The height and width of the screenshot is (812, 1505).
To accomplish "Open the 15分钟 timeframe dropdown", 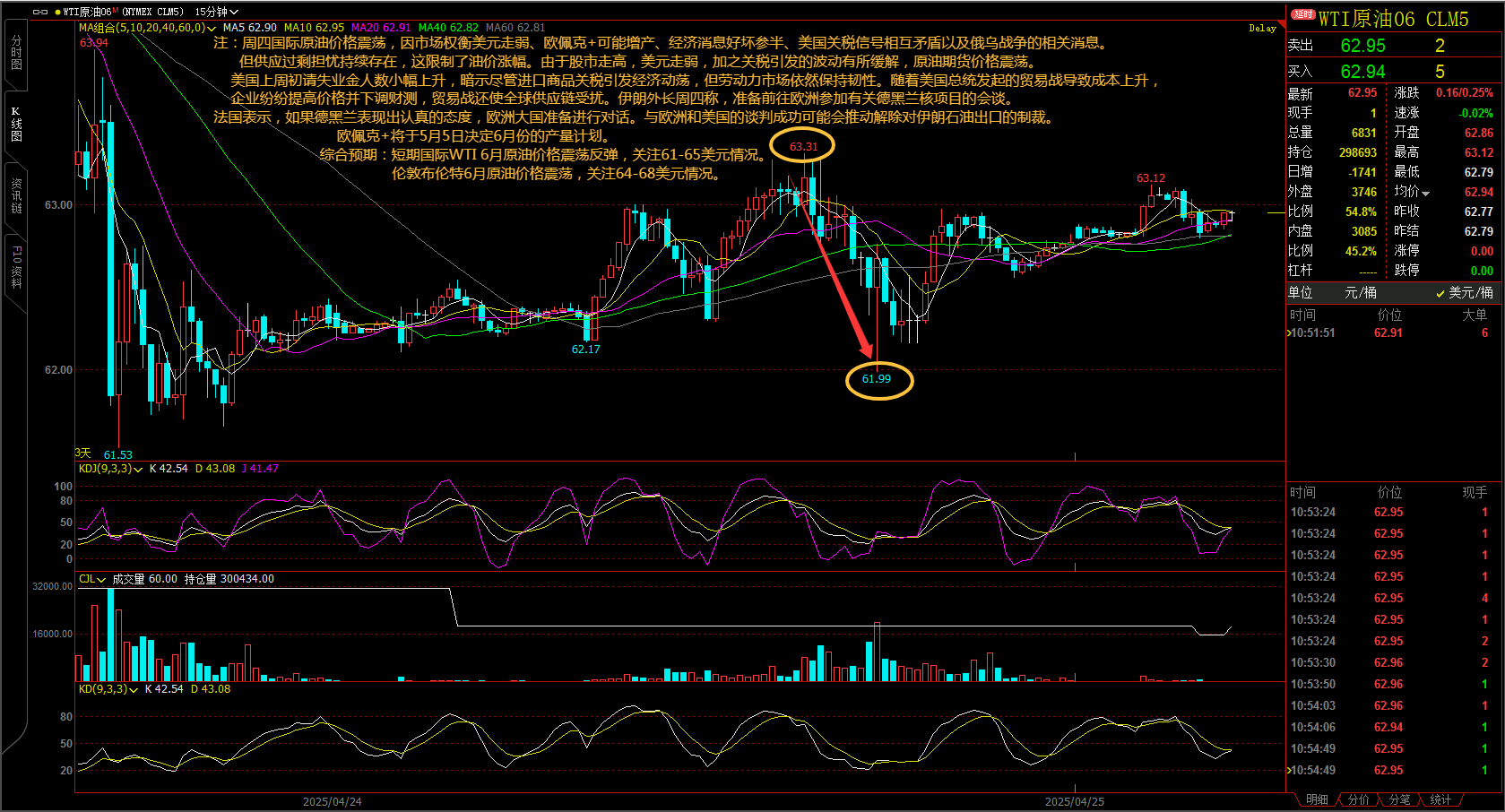I will (x=216, y=12).
